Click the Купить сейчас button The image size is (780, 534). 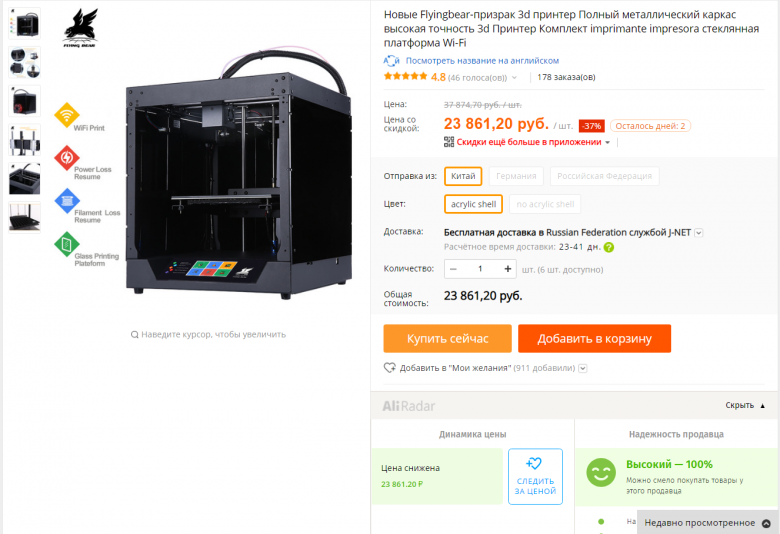tap(447, 338)
